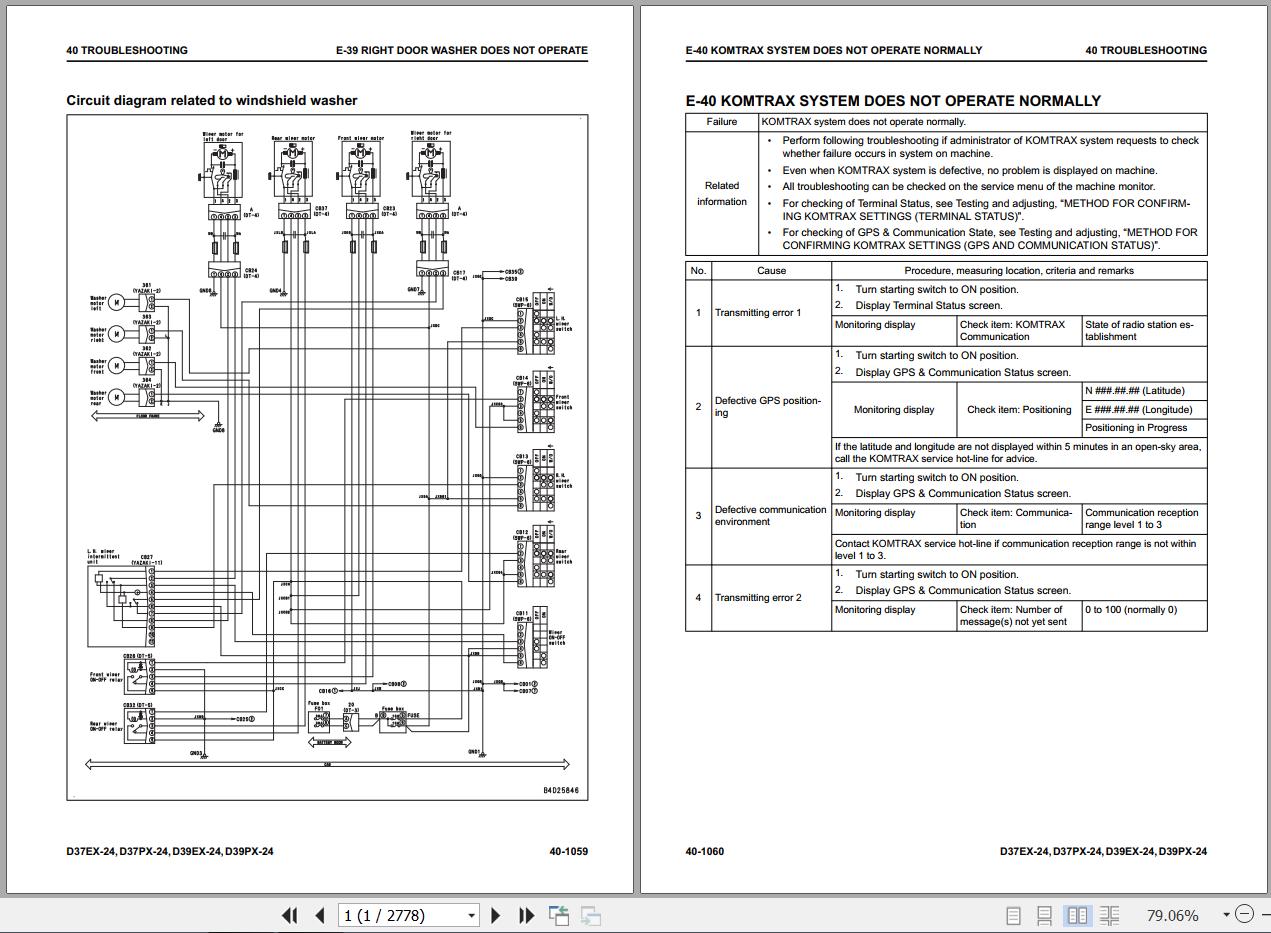Click the 'Failure' row label
Image resolution: width=1271 pixels, height=933 pixels.
coord(722,122)
